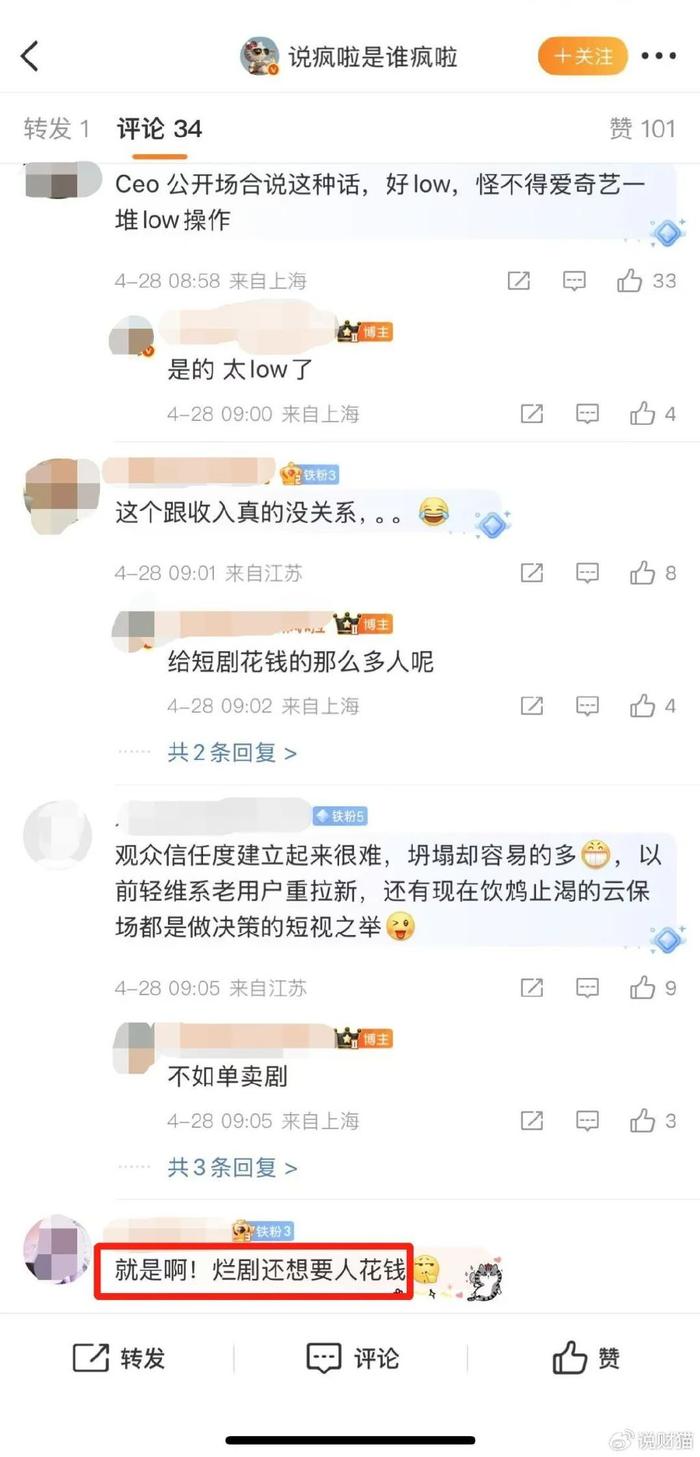Reply to the 4-28 09:01 comment from 江苏
700x1457 pixels.
587,573
